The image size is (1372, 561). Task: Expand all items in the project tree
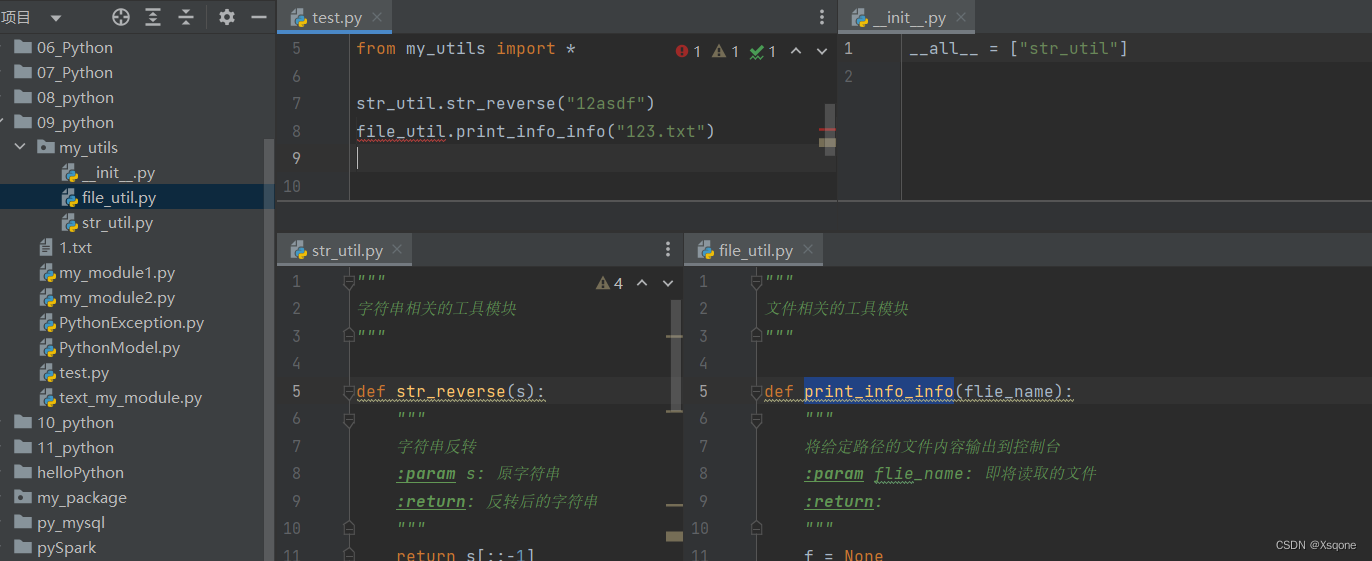152,17
